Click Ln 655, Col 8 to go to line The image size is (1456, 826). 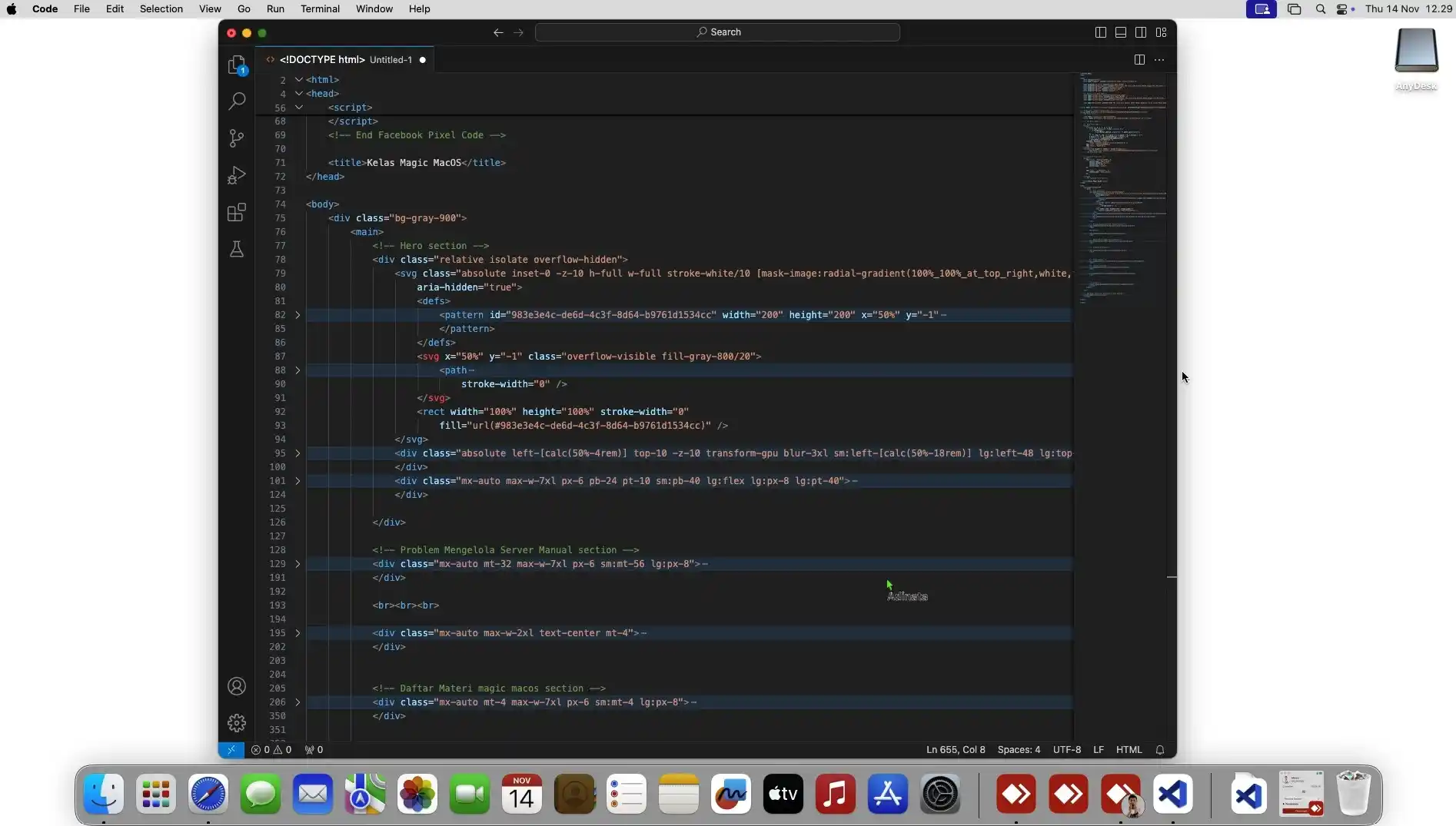(956, 750)
